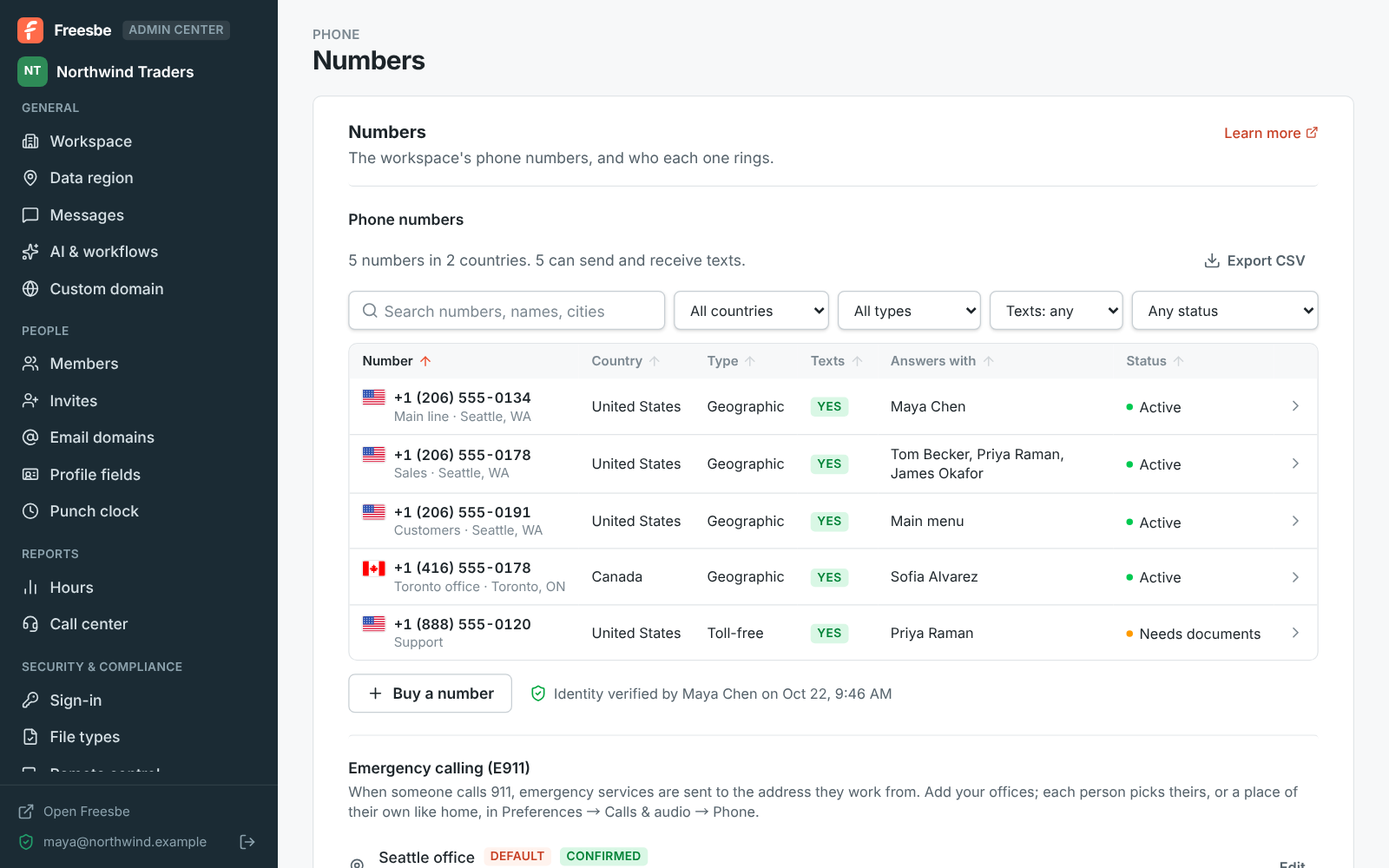Sort the table by Texts column
Image resolution: width=1389 pixels, height=868 pixels.
coord(836,361)
